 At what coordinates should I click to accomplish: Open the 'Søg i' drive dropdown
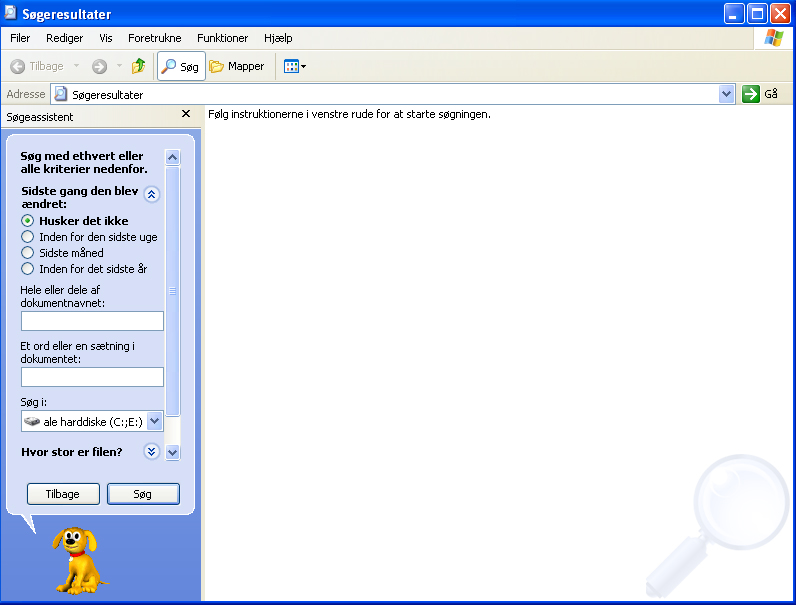(154, 422)
